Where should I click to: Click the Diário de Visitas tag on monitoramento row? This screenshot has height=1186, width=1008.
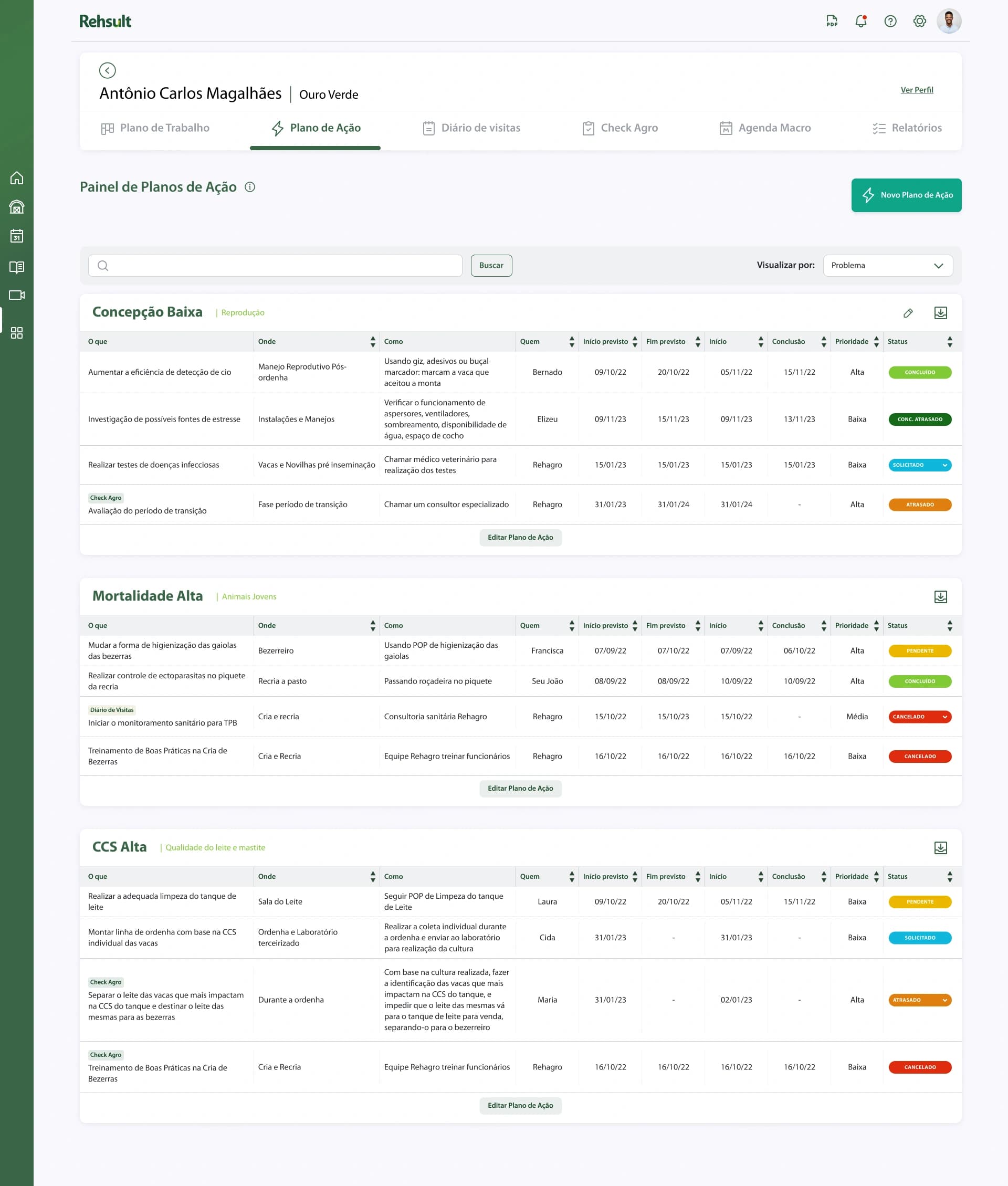click(x=112, y=710)
